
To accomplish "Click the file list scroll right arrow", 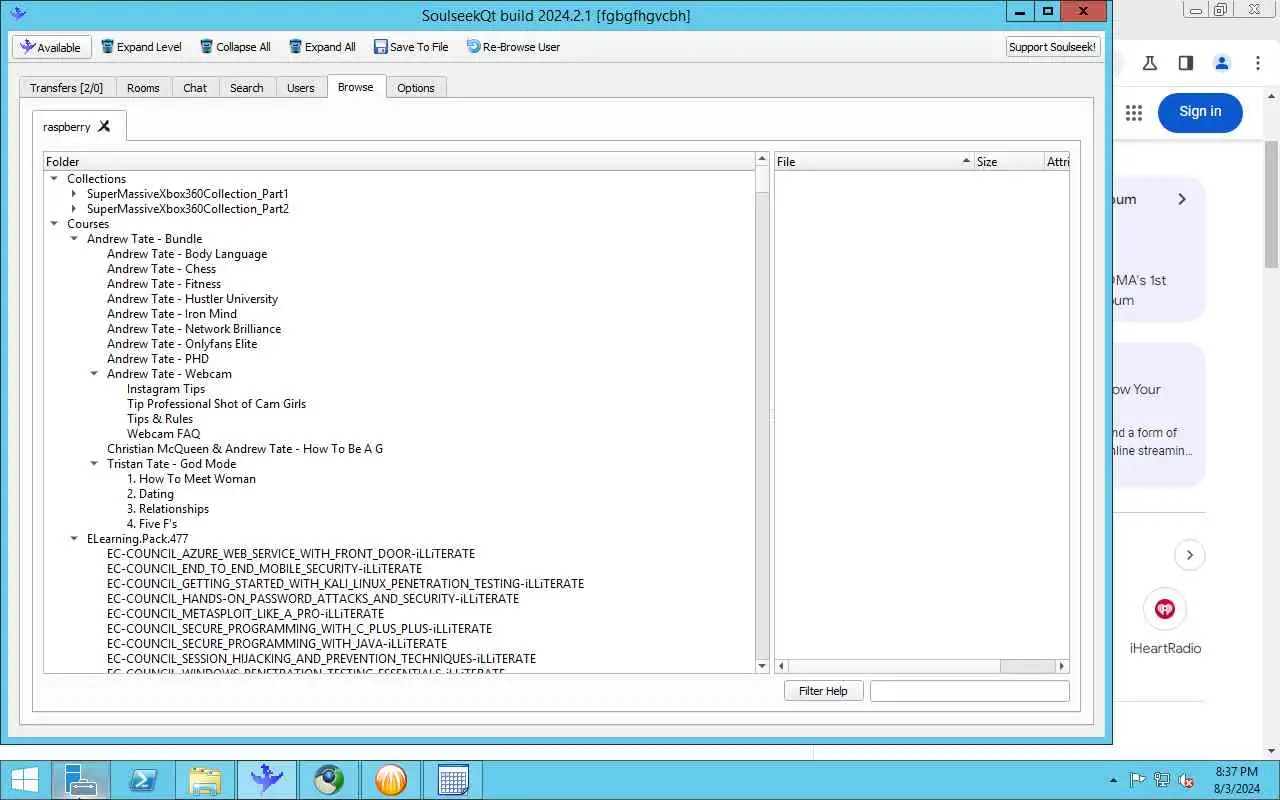I will pos(1062,666).
